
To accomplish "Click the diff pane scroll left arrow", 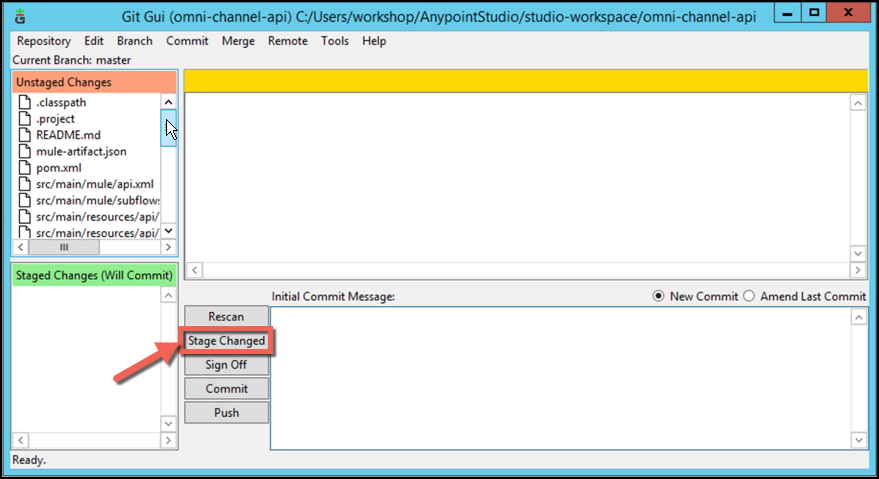I will [195, 270].
